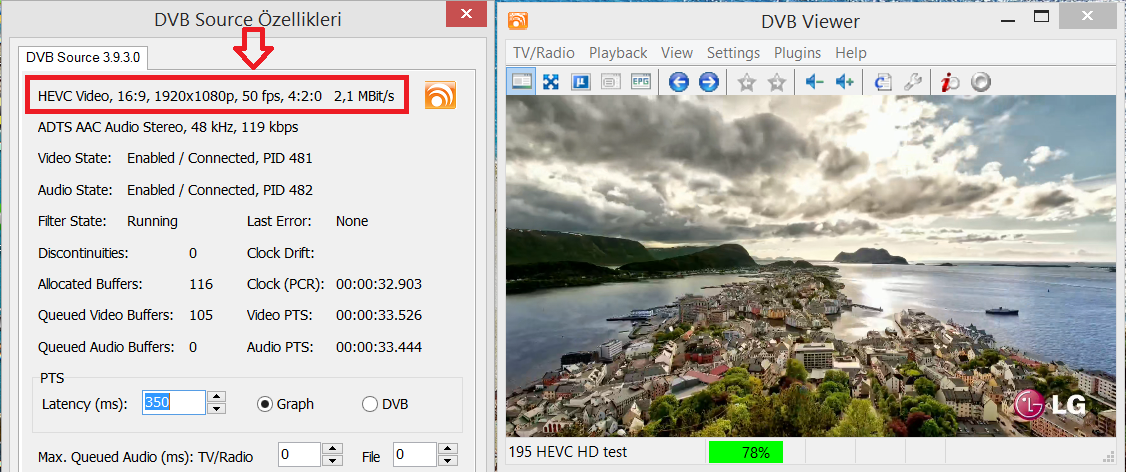Click the previous favourite star icon
Screen dimensions: 1126x472
coord(747,82)
